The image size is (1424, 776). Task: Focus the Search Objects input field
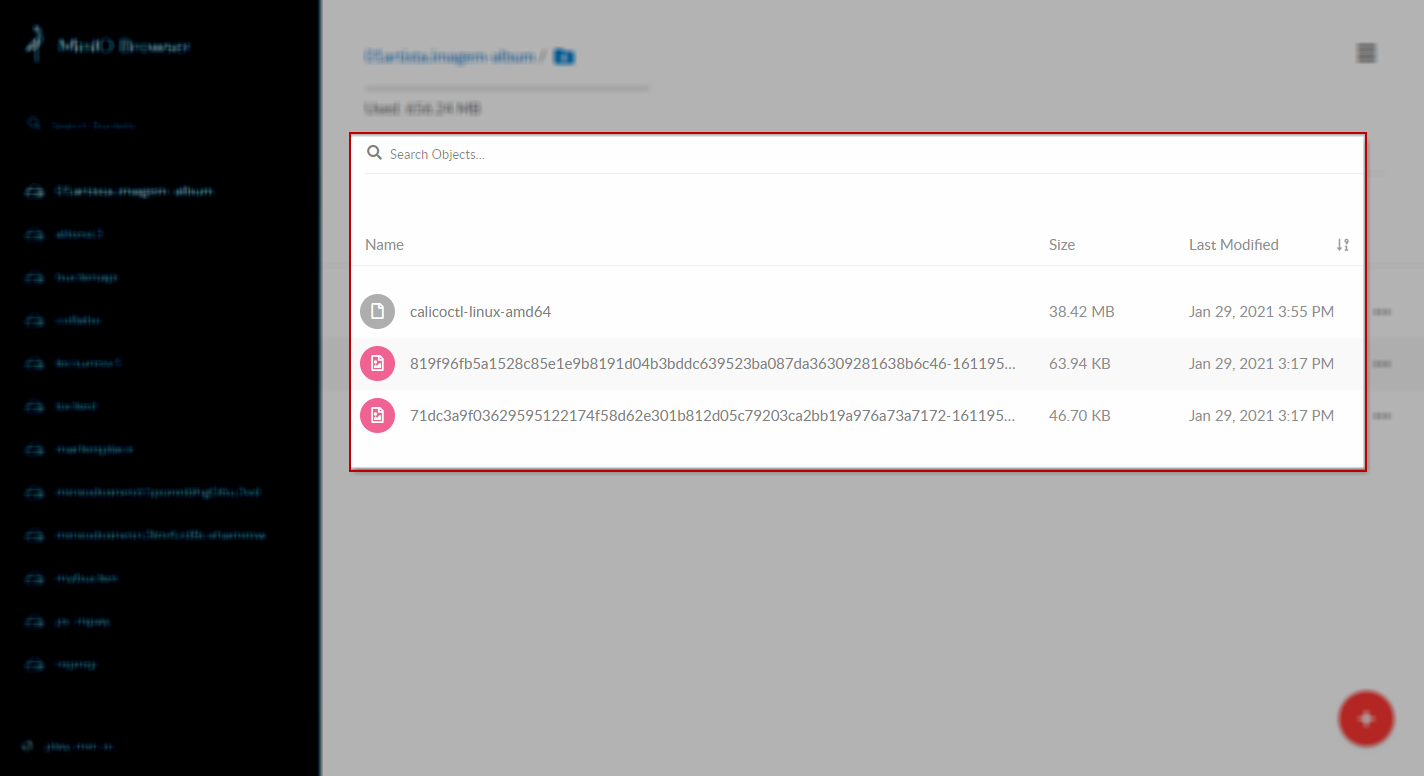point(874,154)
